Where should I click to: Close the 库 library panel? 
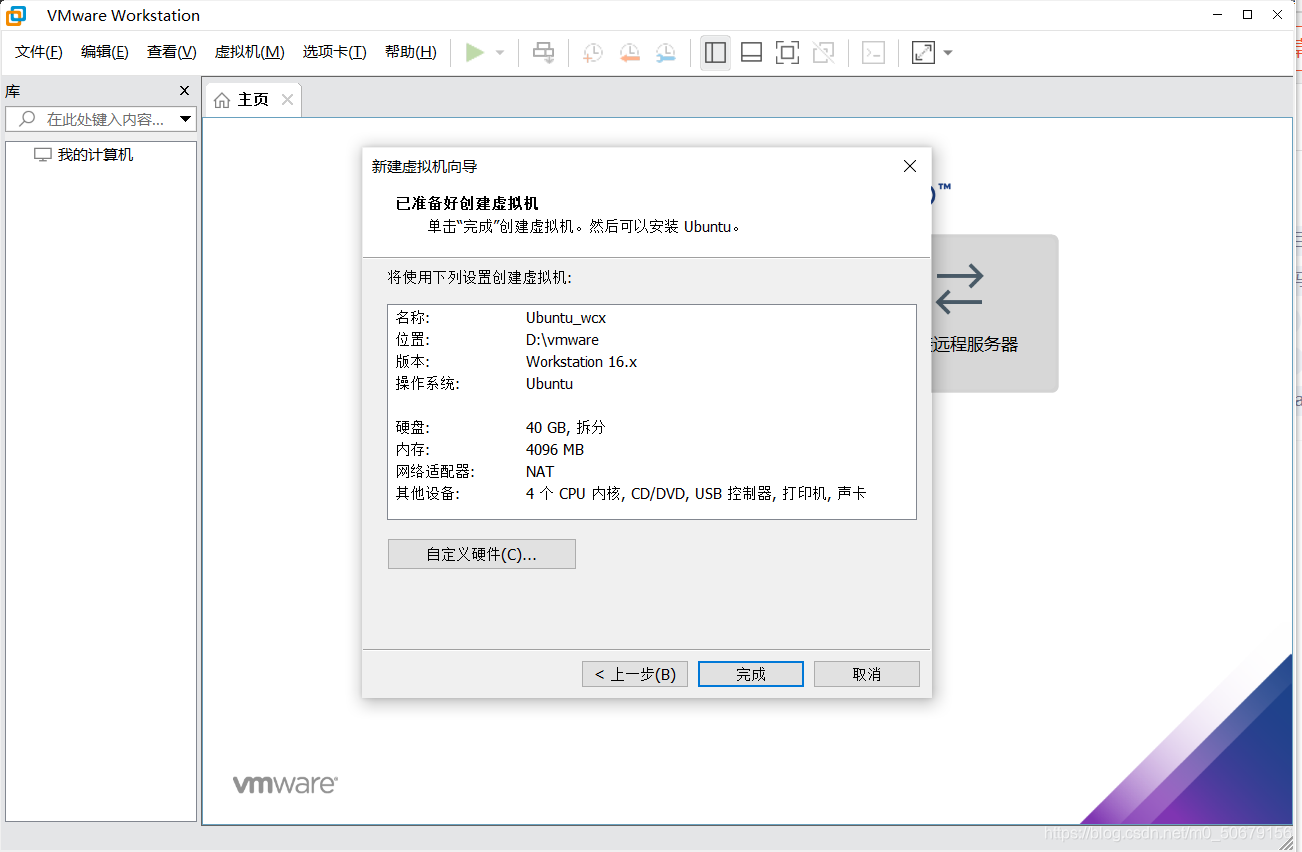[184, 90]
